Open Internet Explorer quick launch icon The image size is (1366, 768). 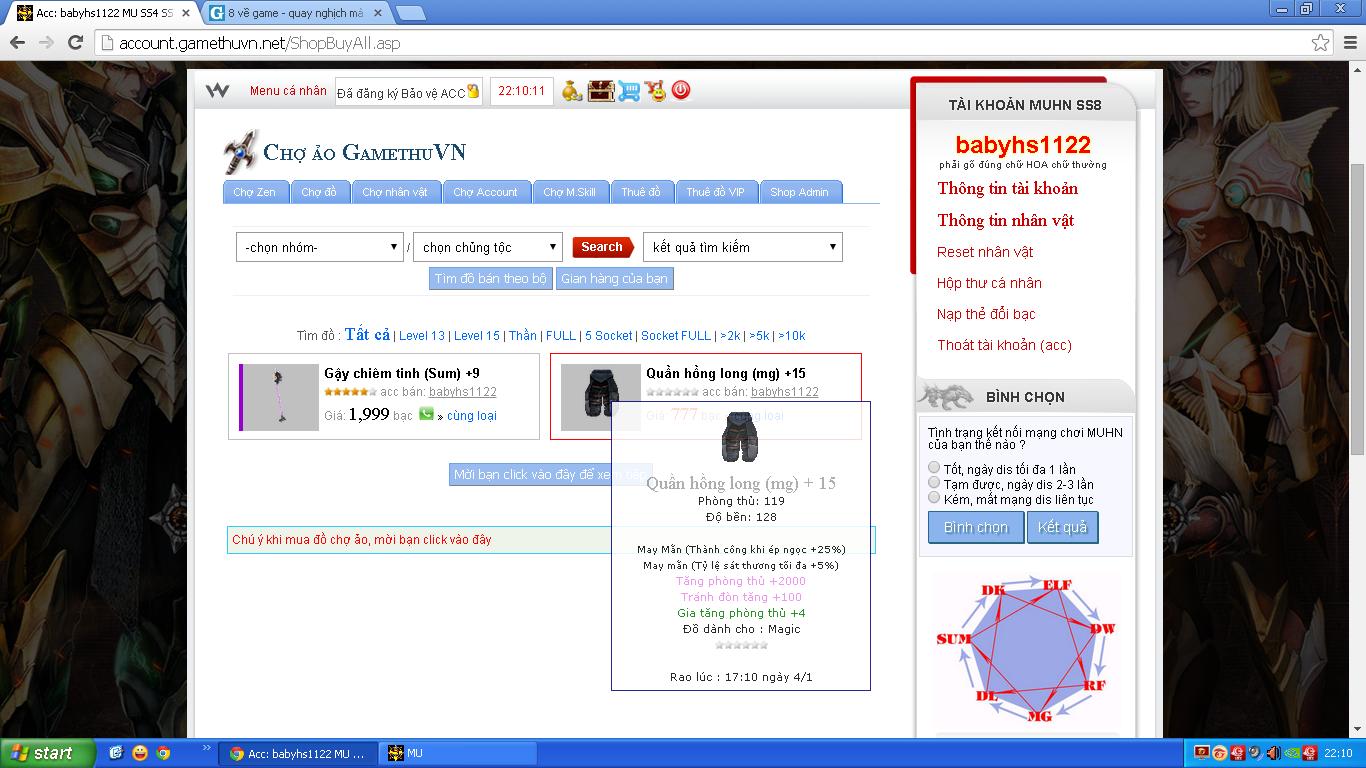pyautogui.click(x=116, y=753)
